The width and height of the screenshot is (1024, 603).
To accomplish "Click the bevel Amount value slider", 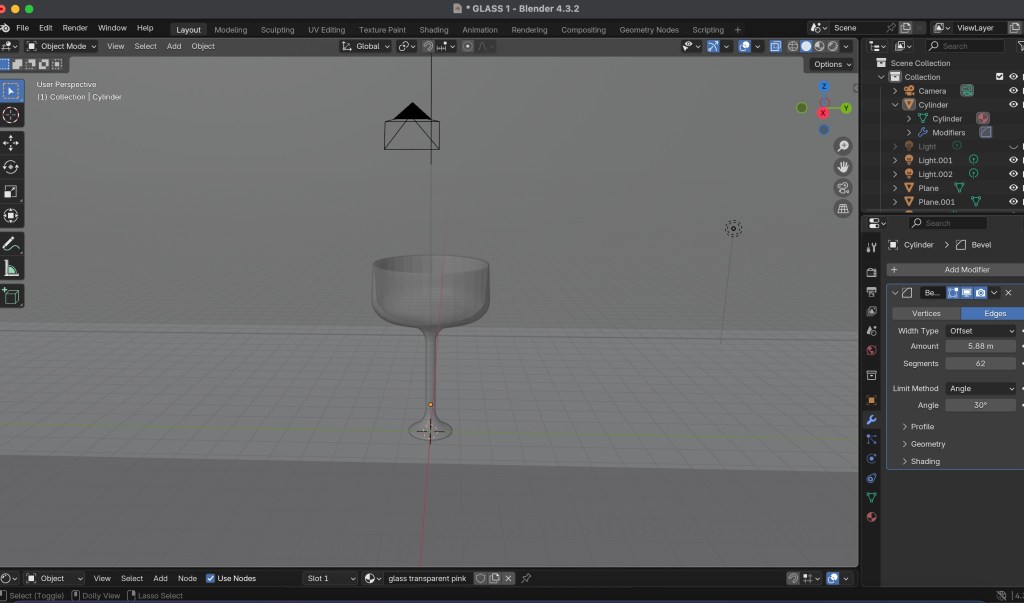I will point(980,346).
